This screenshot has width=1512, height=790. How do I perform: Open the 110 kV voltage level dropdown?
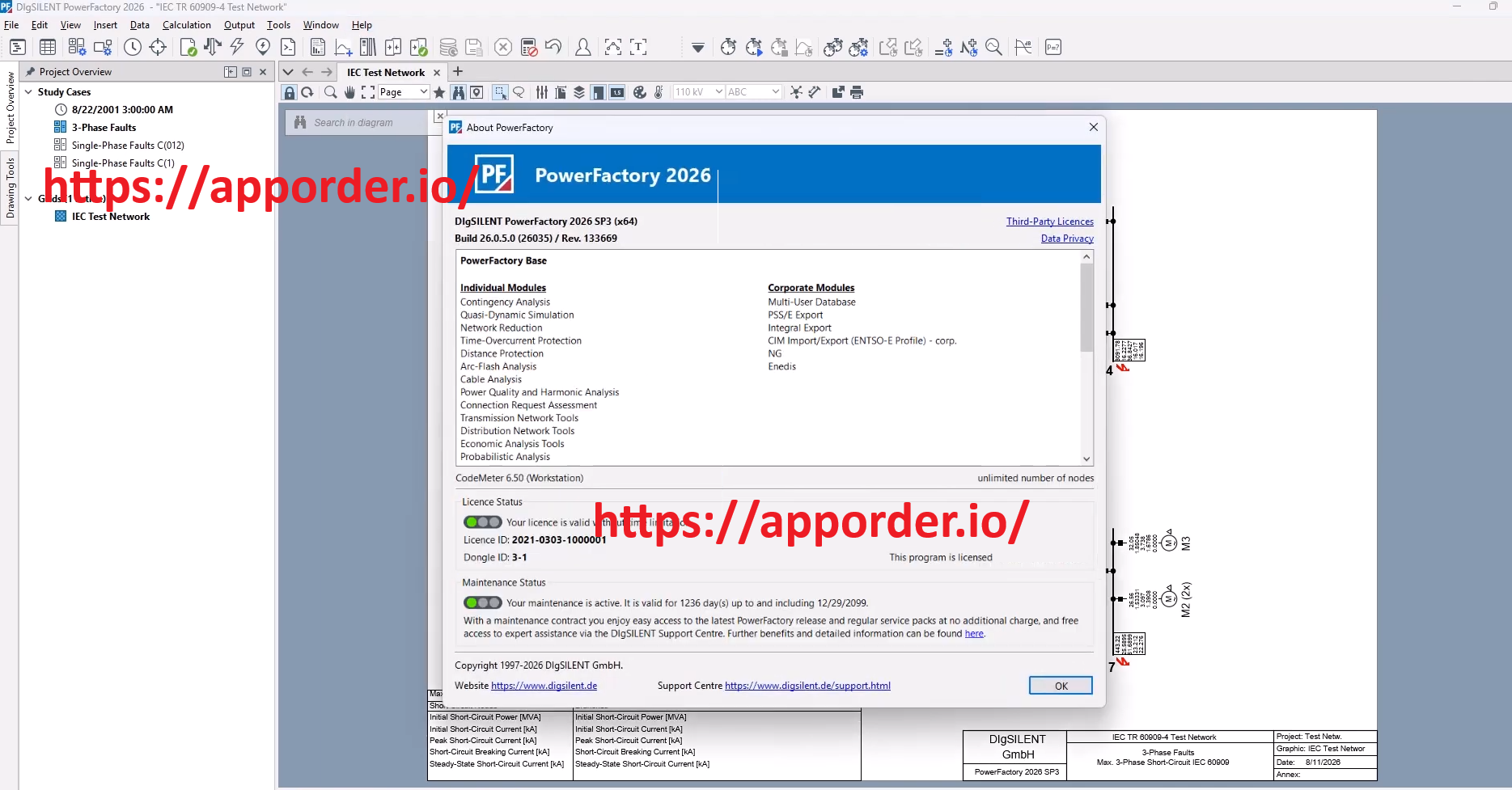[698, 92]
